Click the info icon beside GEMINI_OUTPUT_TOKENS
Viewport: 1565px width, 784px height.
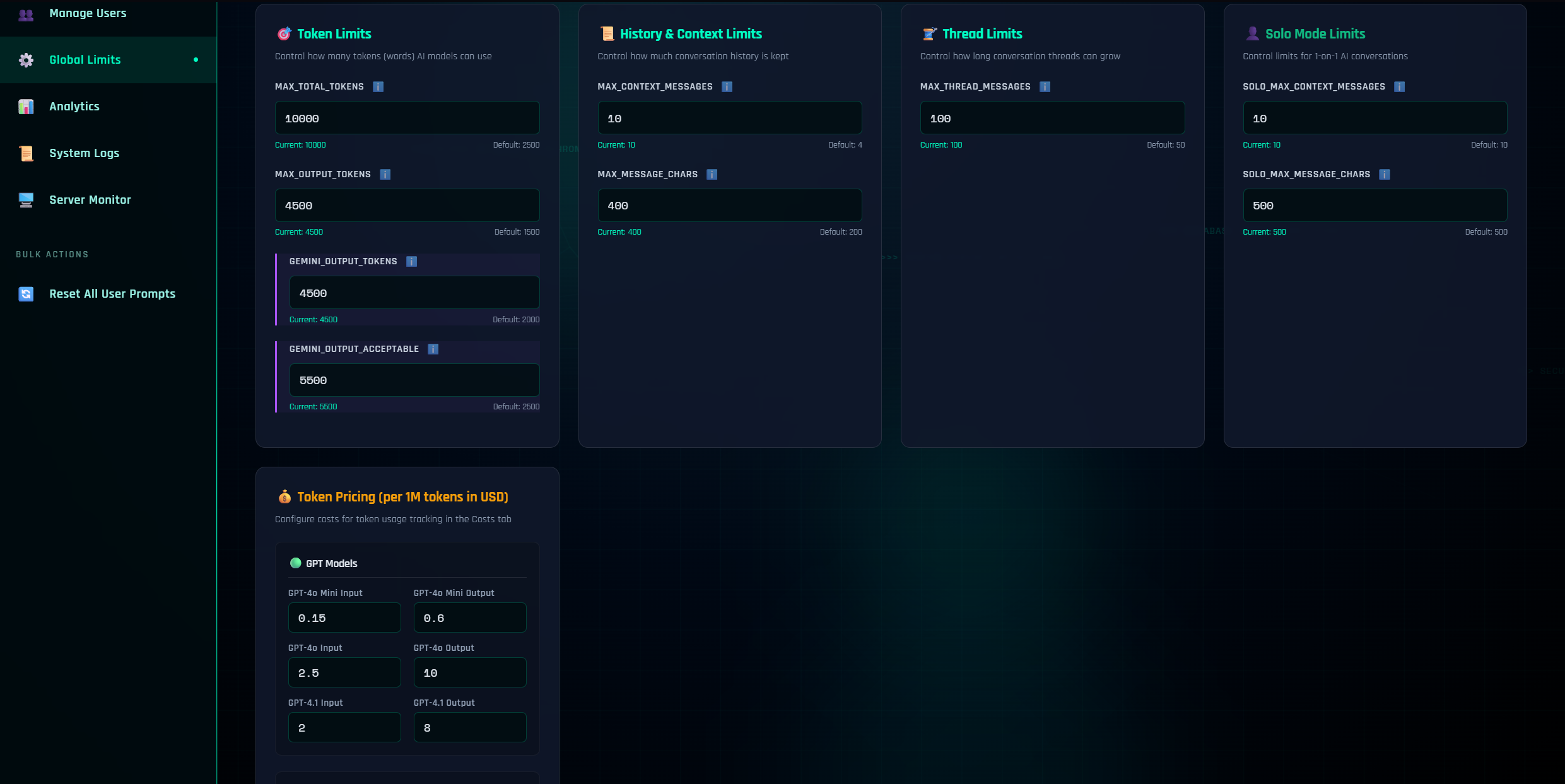411,261
